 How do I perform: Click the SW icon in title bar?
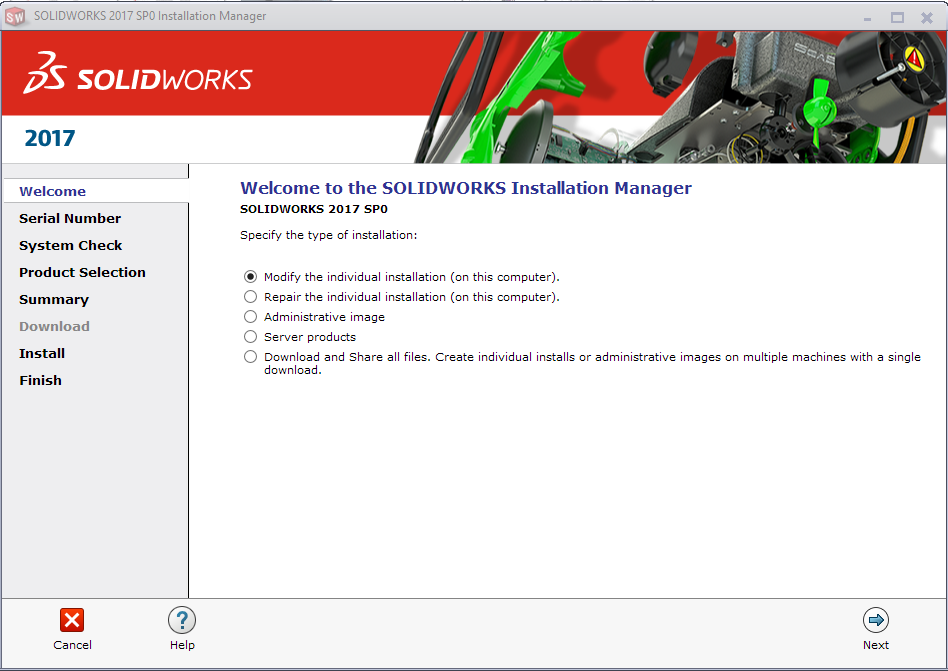pos(15,16)
